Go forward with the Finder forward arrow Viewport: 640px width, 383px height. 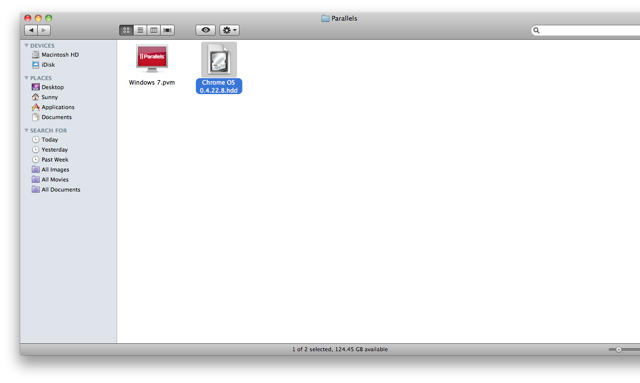coord(44,30)
